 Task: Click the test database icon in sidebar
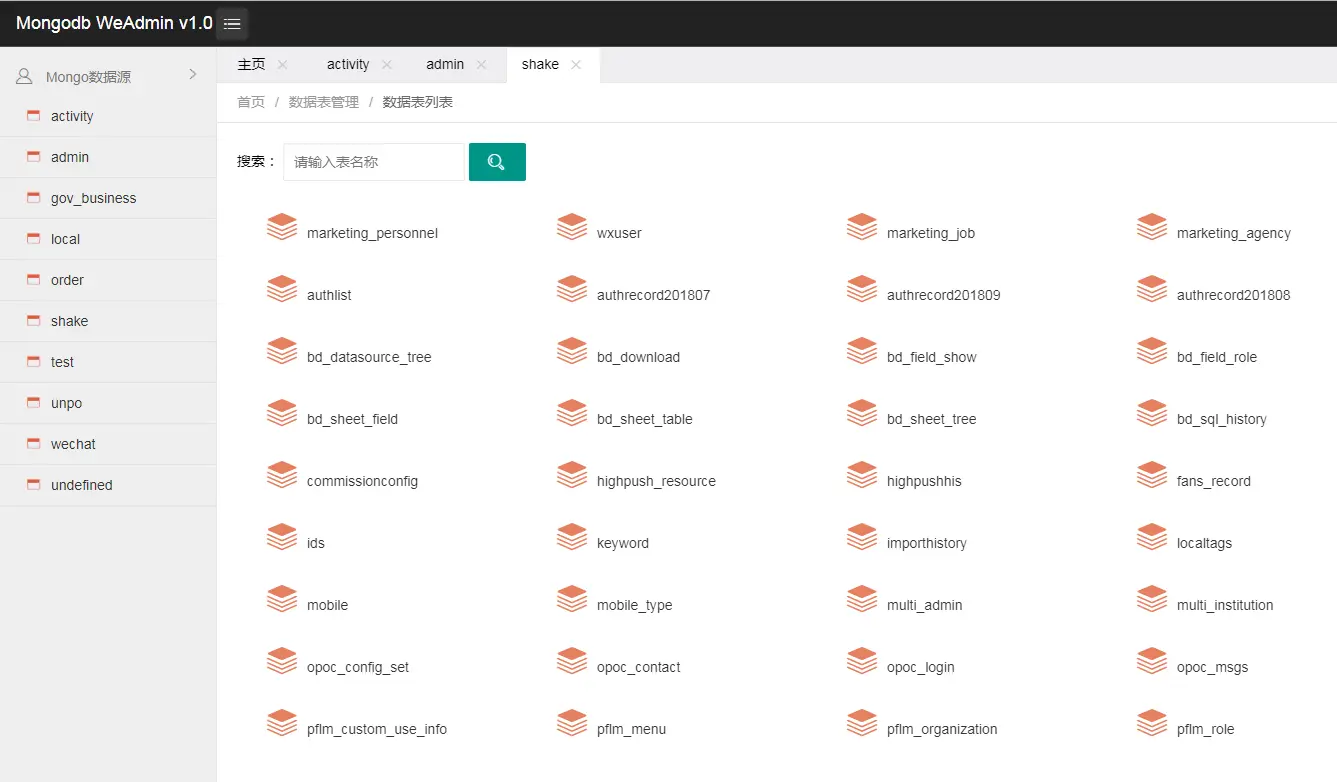[33, 361]
